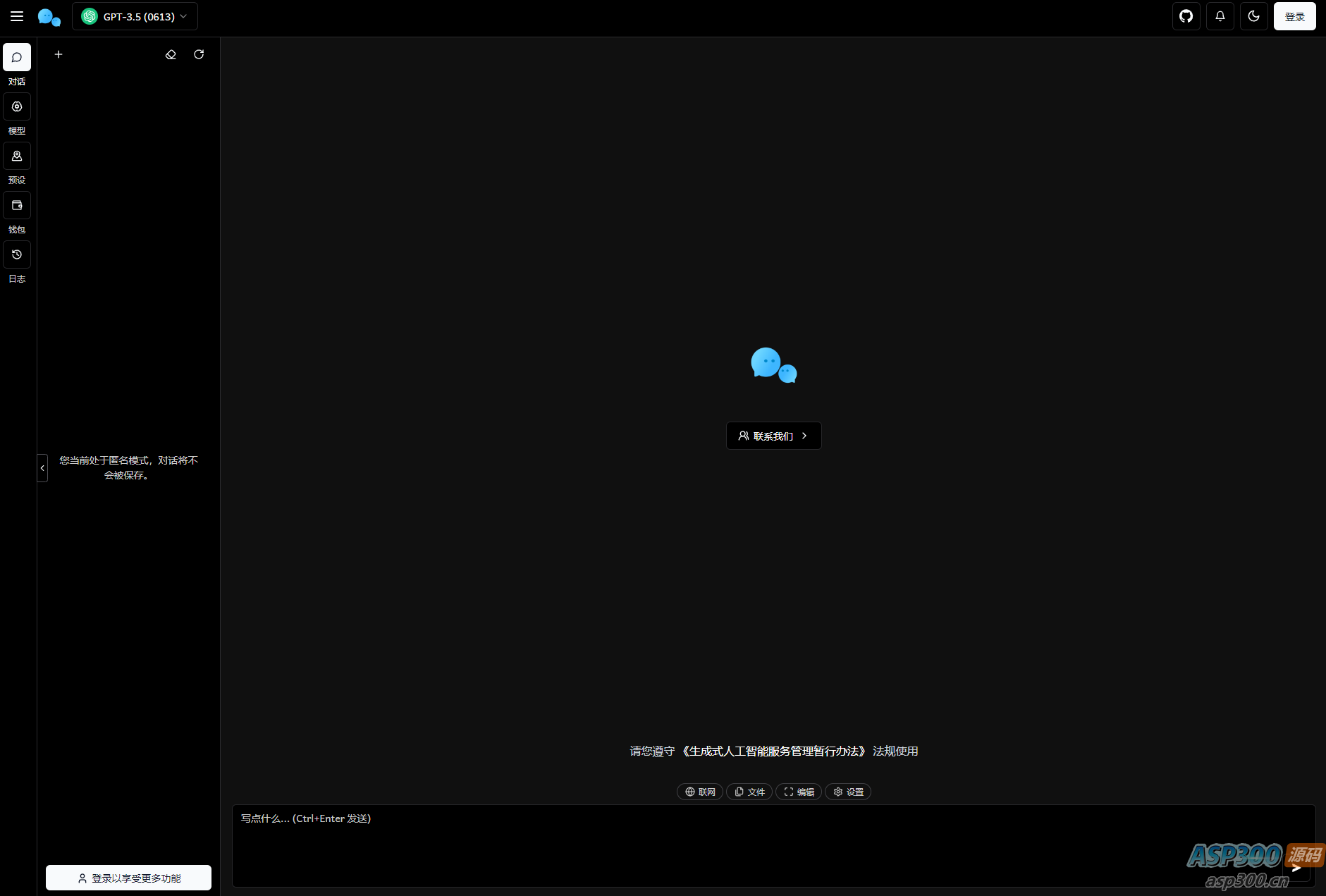Click the send message arrow

[x=1296, y=869]
